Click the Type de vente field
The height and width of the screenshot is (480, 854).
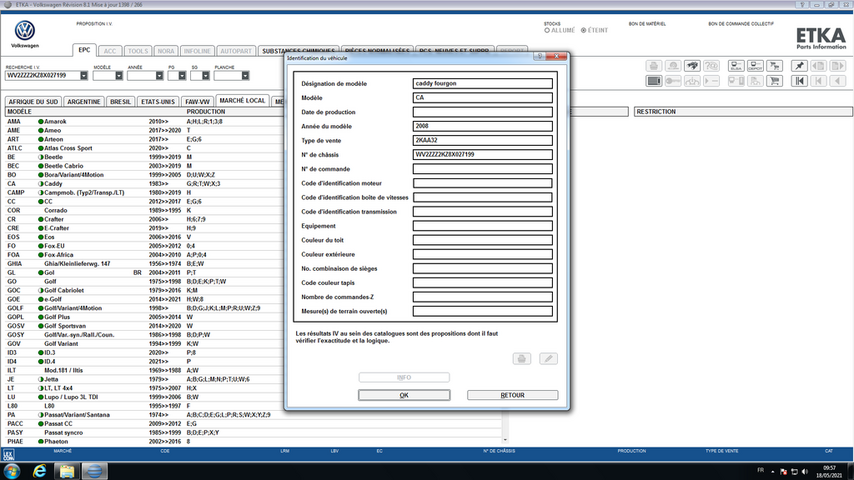(483, 140)
